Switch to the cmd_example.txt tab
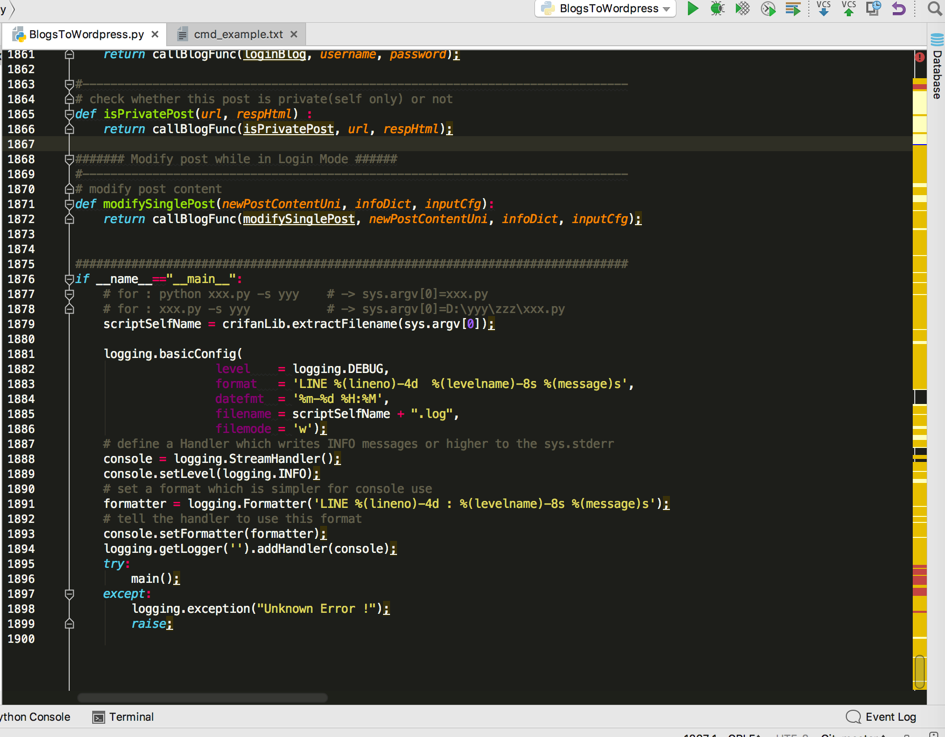This screenshot has width=945, height=737. [237, 34]
